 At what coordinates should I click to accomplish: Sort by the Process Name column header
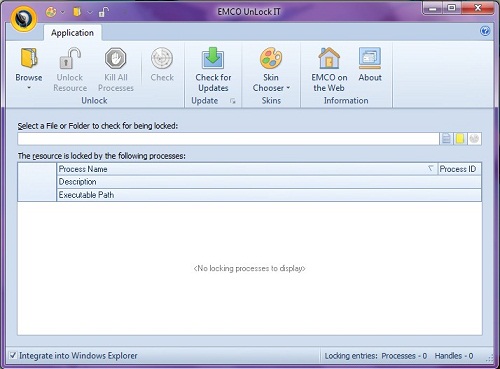pyautogui.click(x=247, y=169)
